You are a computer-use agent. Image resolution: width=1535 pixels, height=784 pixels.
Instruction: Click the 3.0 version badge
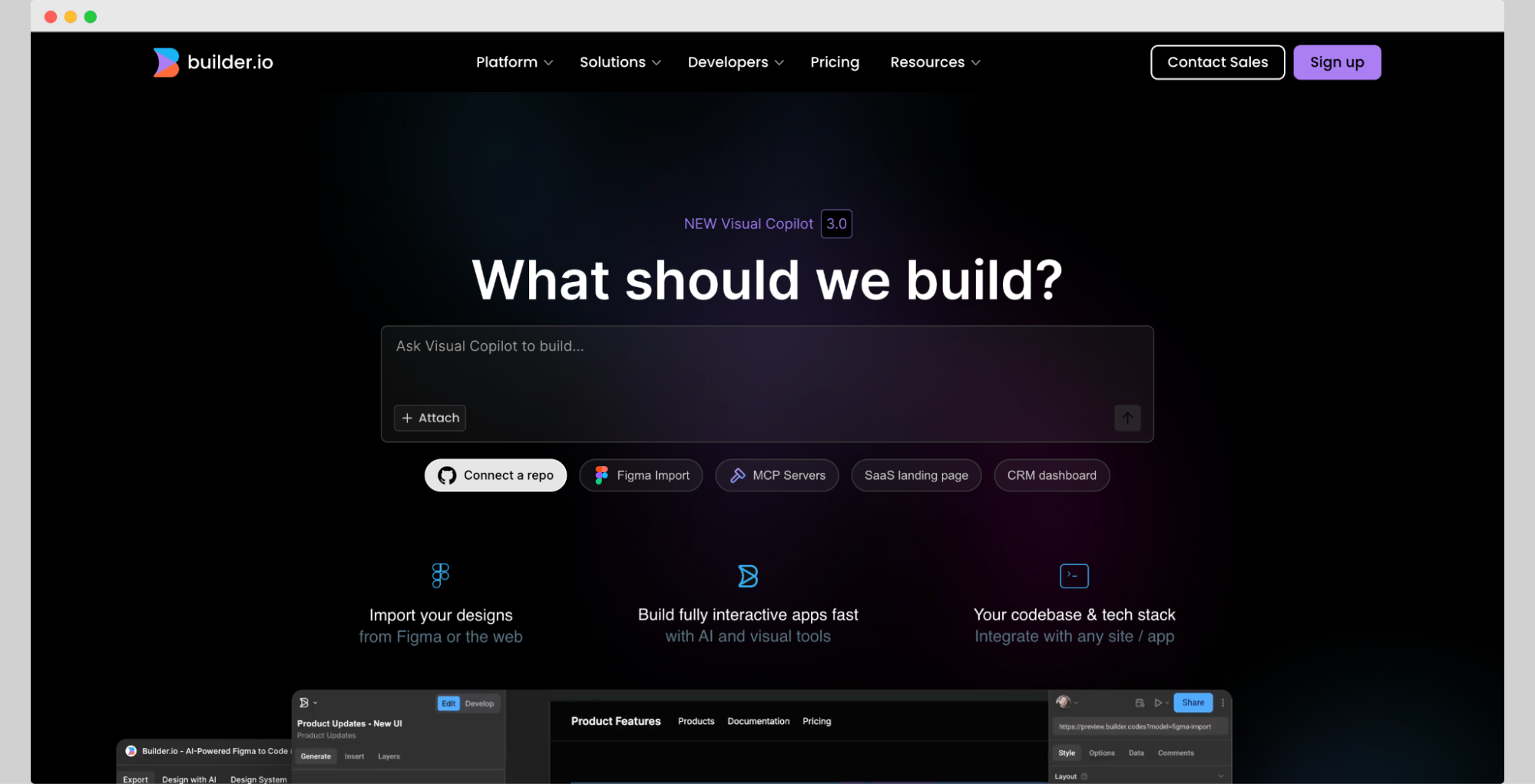click(836, 223)
